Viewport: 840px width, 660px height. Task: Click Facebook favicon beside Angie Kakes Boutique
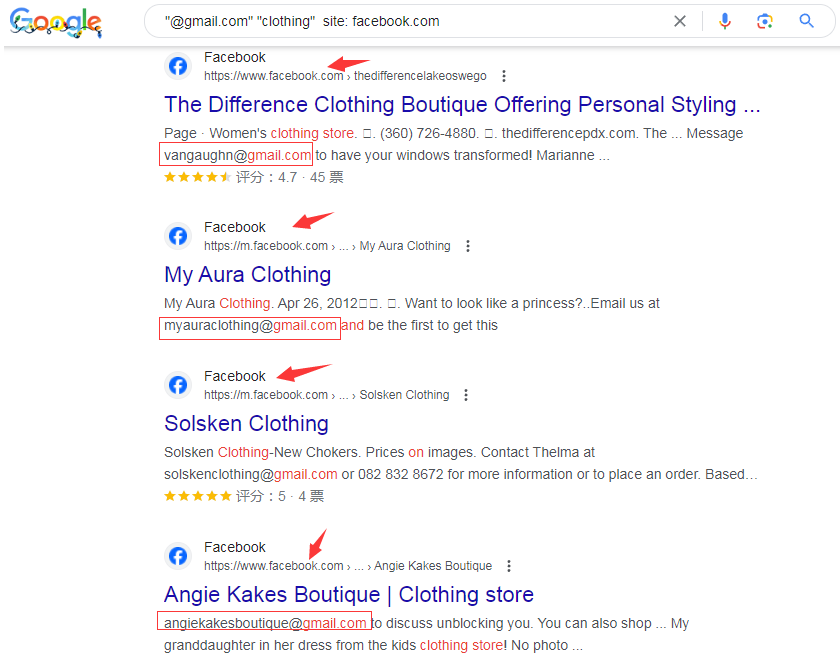point(178,556)
